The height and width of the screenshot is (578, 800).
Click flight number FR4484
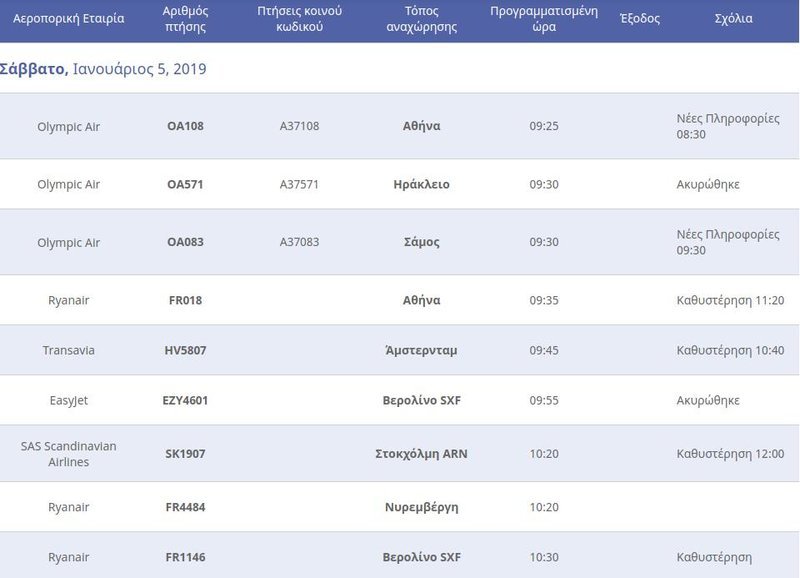[184, 507]
